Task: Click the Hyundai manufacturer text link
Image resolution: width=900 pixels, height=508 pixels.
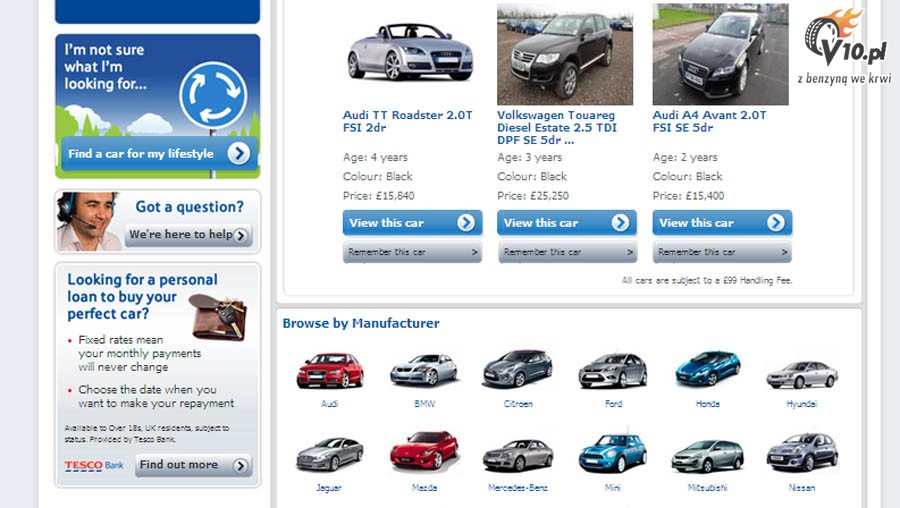Action: click(x=802, y=404)
